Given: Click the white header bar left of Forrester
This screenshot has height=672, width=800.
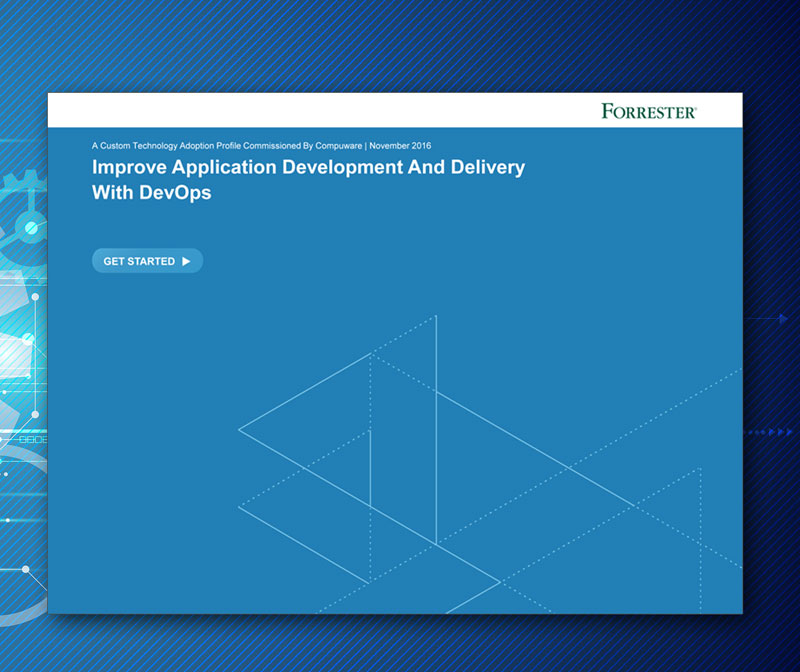Looking at the screenshot, I should [x=300, y=110].
